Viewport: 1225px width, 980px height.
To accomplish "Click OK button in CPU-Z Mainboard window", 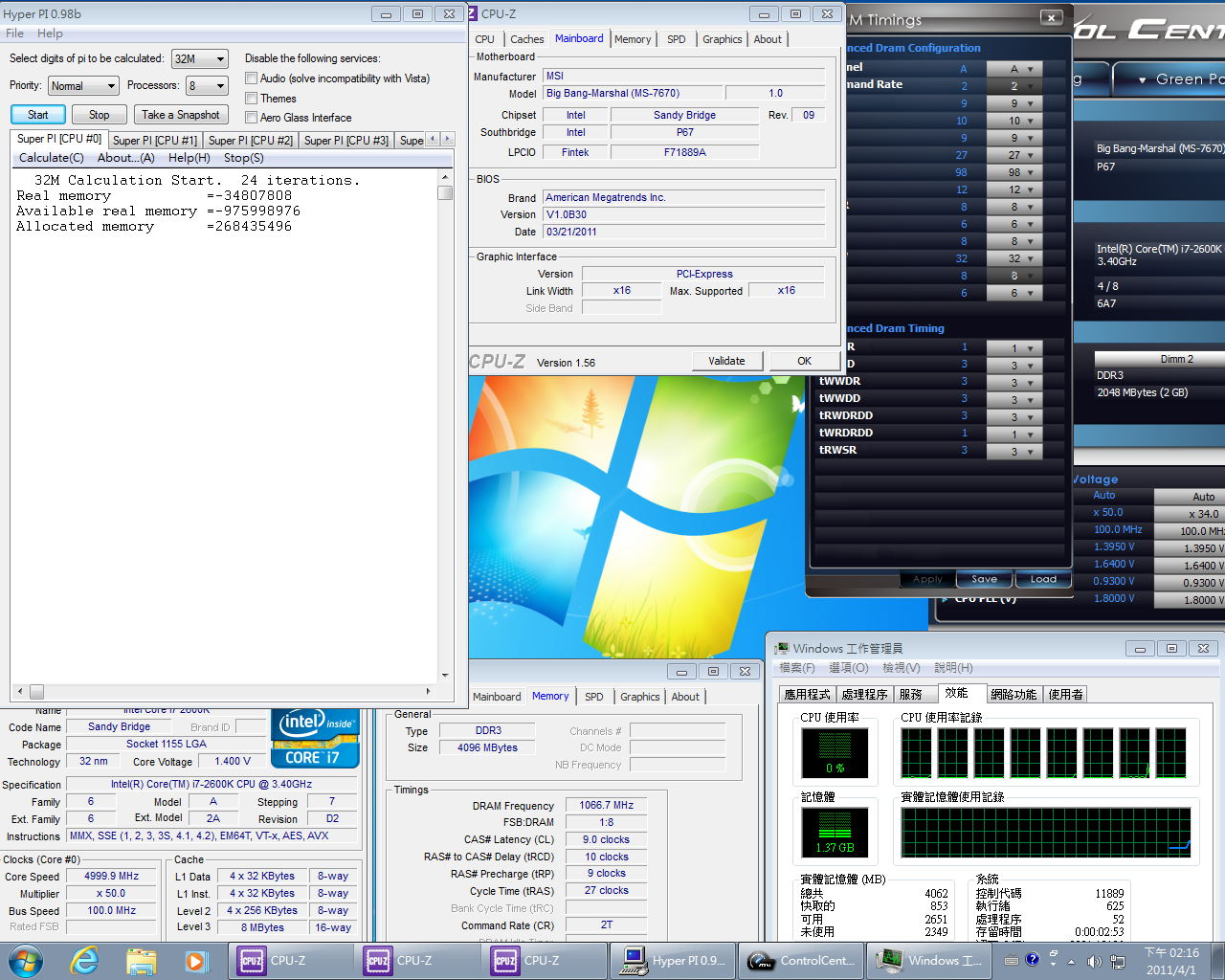I will point(804,361).
